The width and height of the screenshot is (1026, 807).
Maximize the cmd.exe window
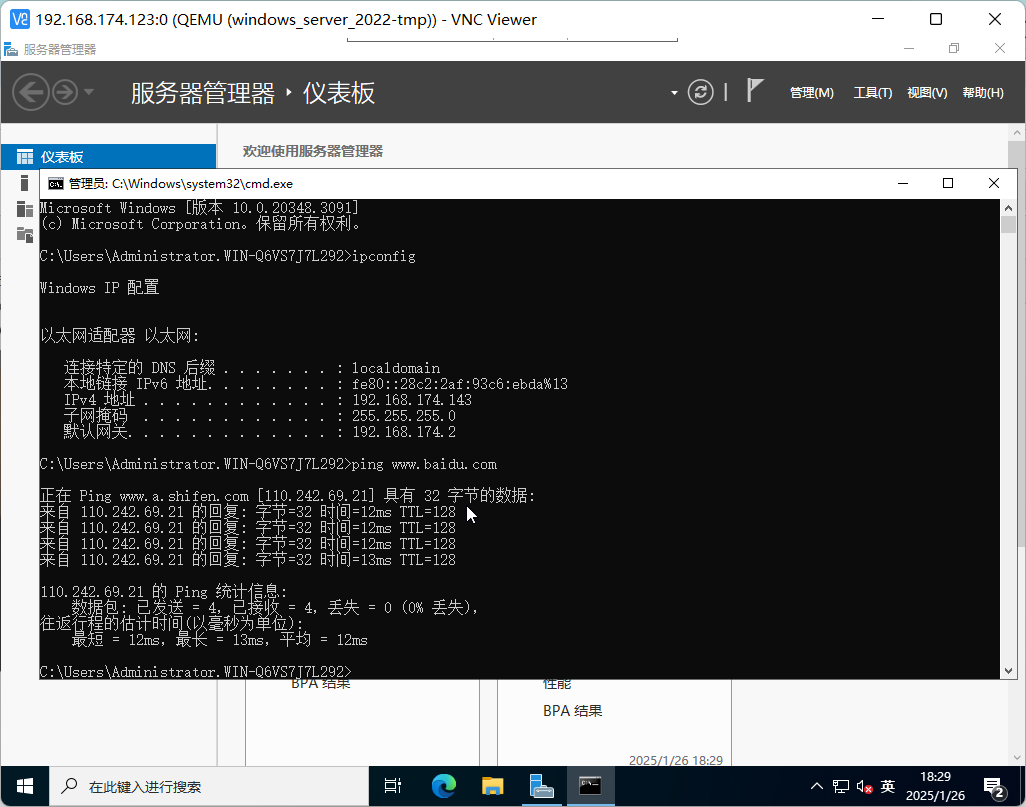pos(947,183)
